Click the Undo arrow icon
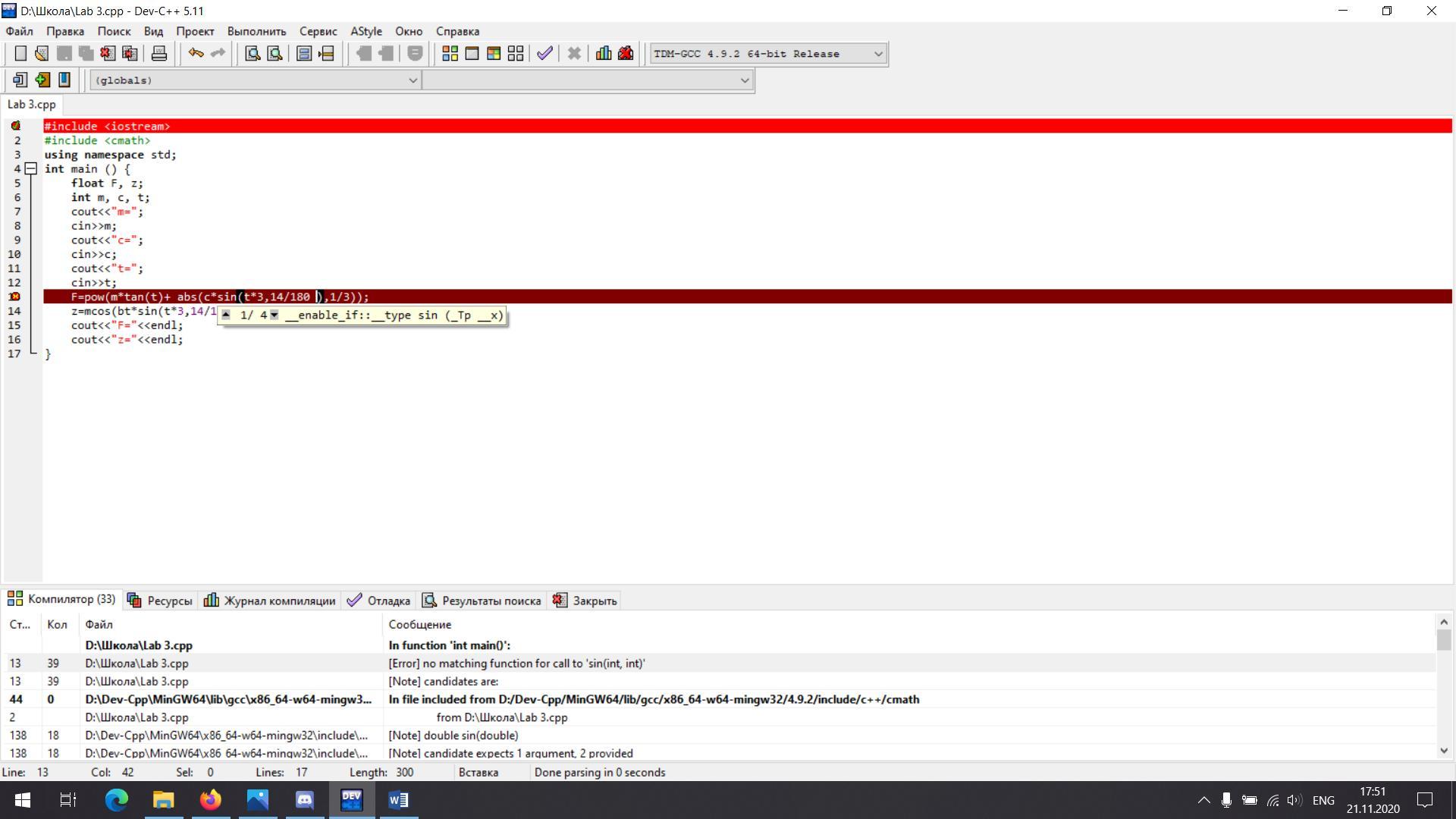The height and width of the screenshot is (819, 1456). coord(196,54)
